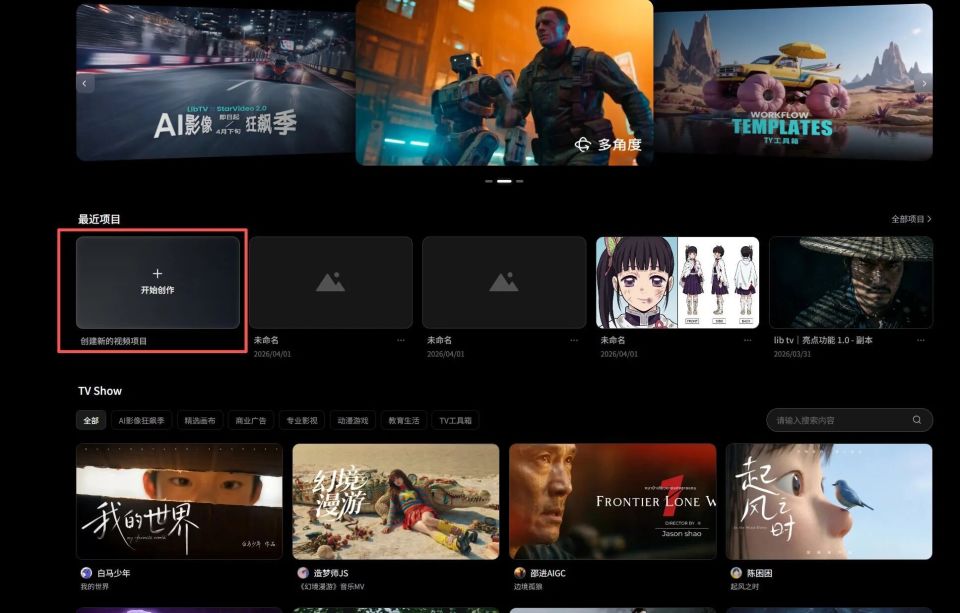Open 全部项目 link
Image resolution: width=960 pixels, height=613 pixels.
911,219
